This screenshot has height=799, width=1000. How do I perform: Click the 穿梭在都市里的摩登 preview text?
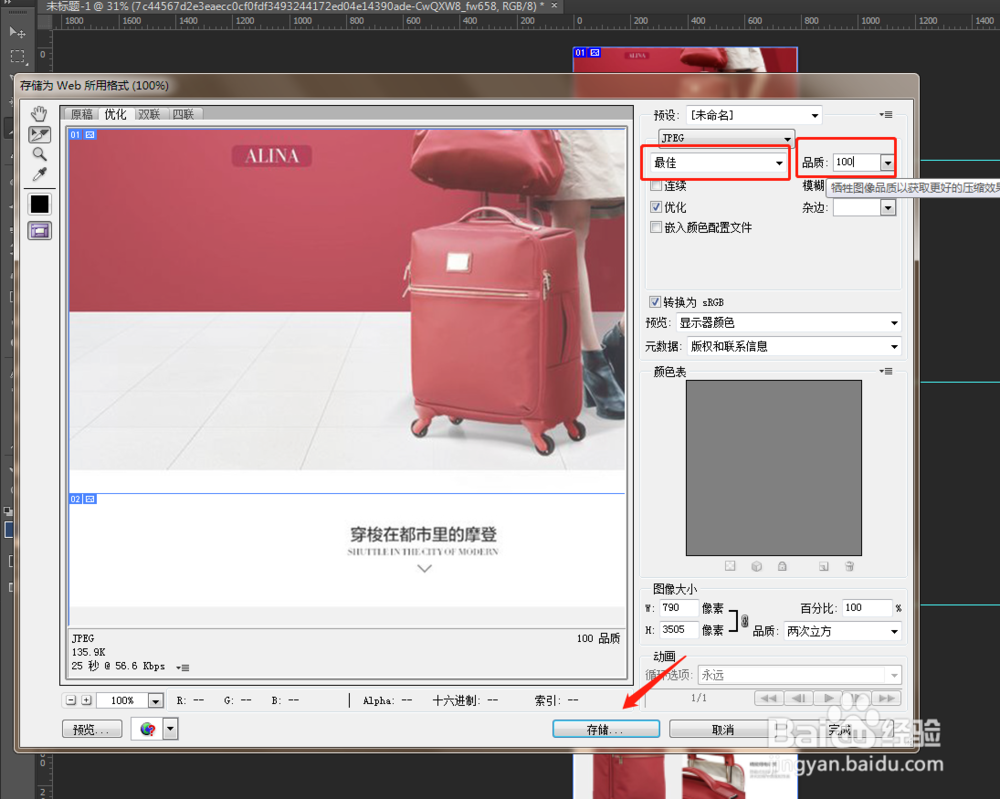click(x=423, y=534)
